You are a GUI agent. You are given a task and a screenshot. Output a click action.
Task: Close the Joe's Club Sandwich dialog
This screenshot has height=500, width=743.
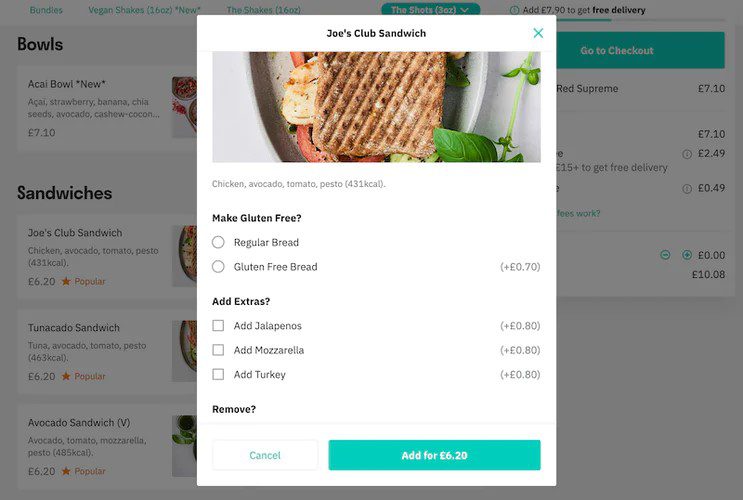tap(538, 33)
